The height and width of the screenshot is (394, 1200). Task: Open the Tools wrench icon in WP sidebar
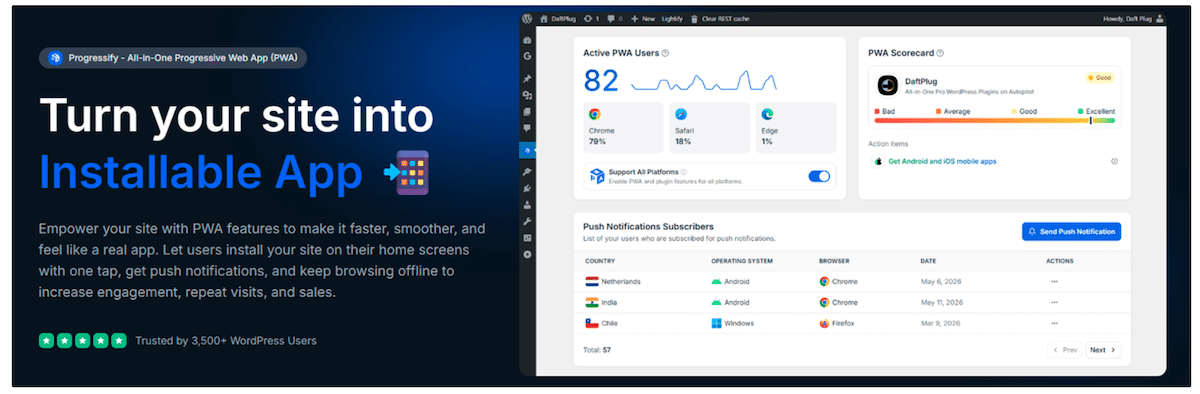click(x=527, y=221)
